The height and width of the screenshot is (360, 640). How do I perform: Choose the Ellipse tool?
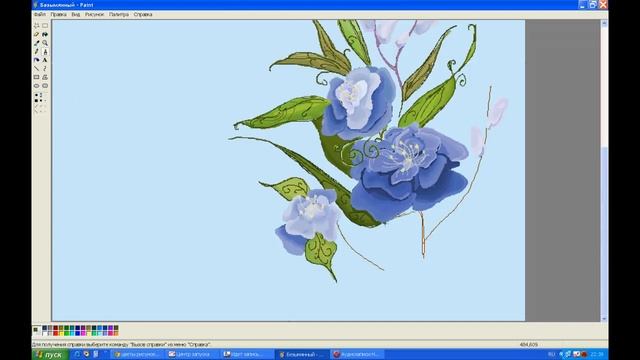point(36,86)
